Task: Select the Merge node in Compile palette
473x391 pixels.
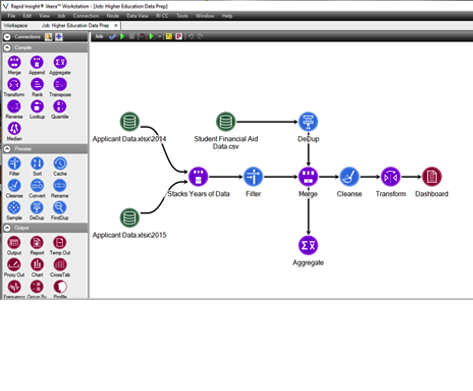Action: (14, 62)
